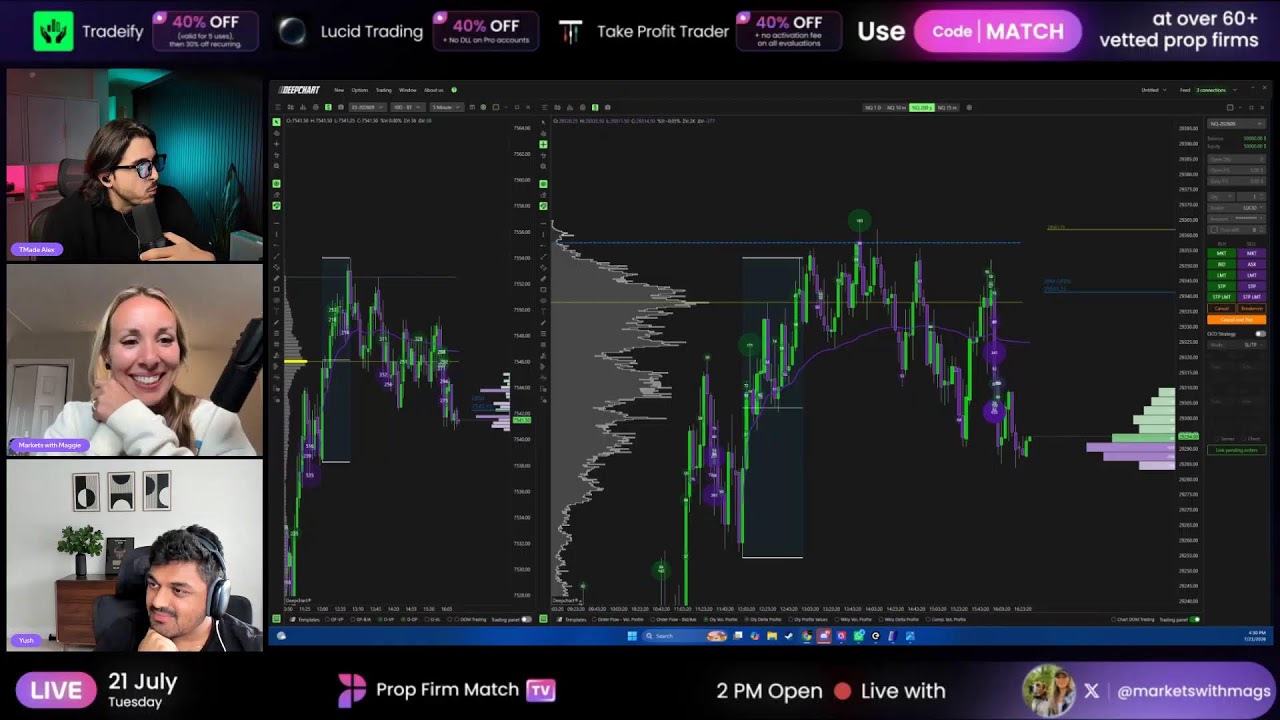Click the weather icon at taskbar left
The width and height of the screenshot is (1280, 720).
281,636
